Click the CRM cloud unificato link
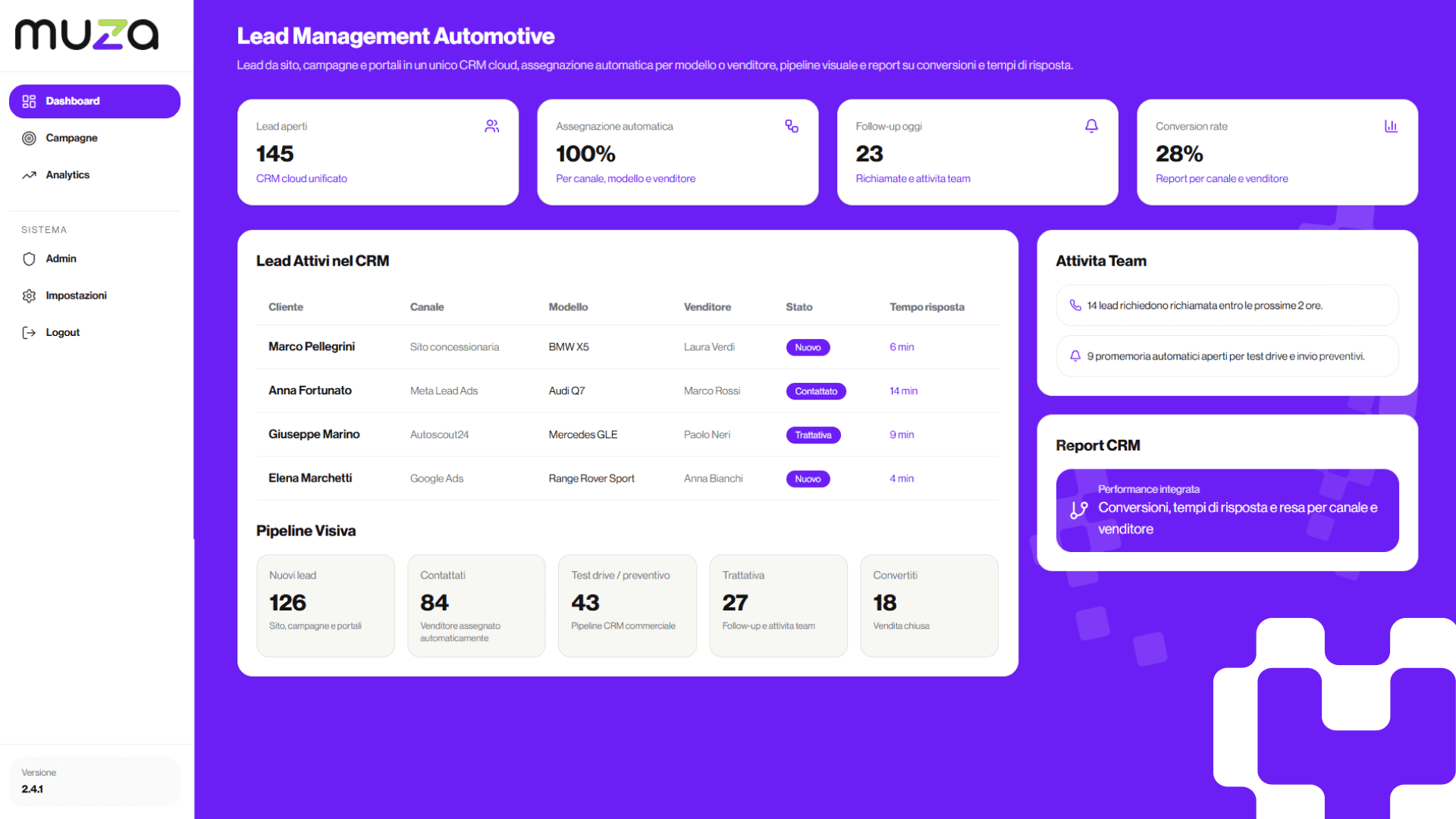This screenshot has width=1456, height=819. tap(301, 178)
